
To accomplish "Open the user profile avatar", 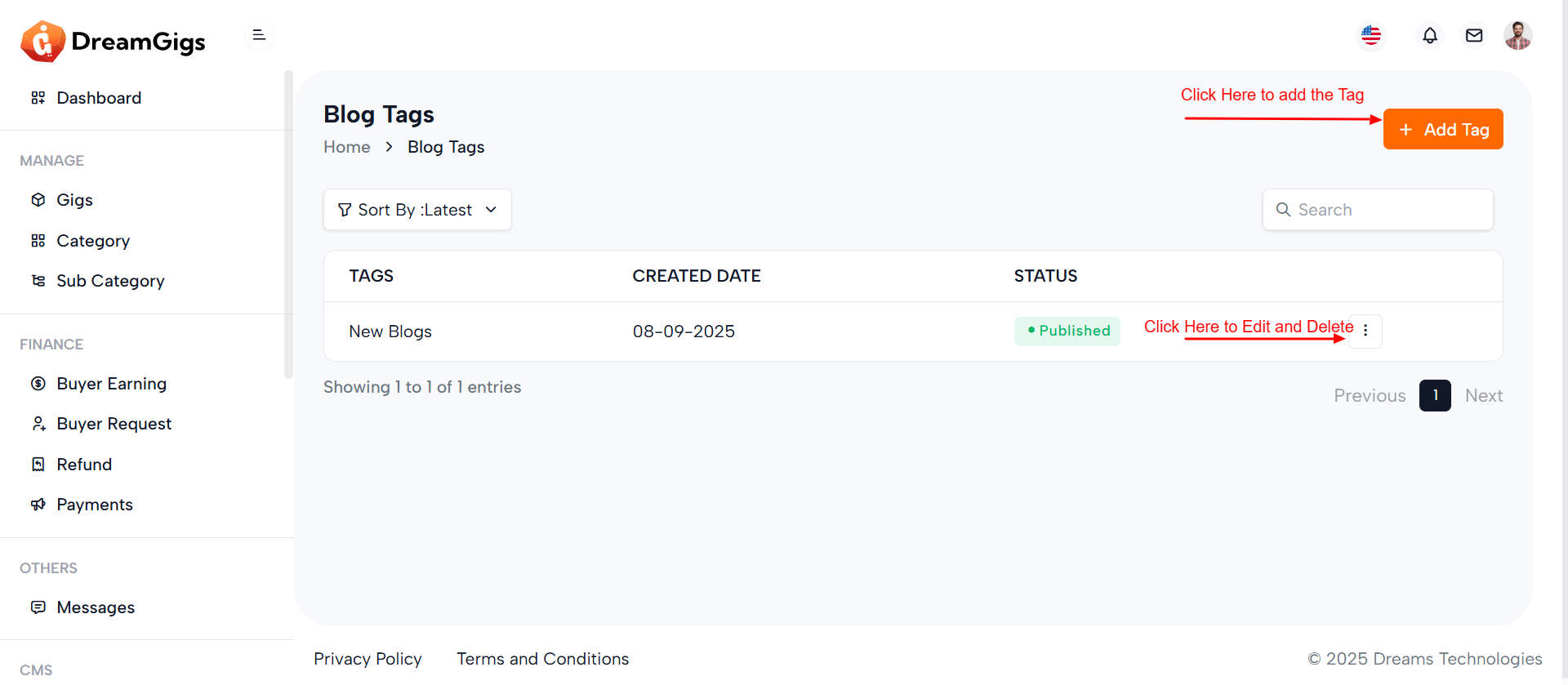I will point(1517,36).
